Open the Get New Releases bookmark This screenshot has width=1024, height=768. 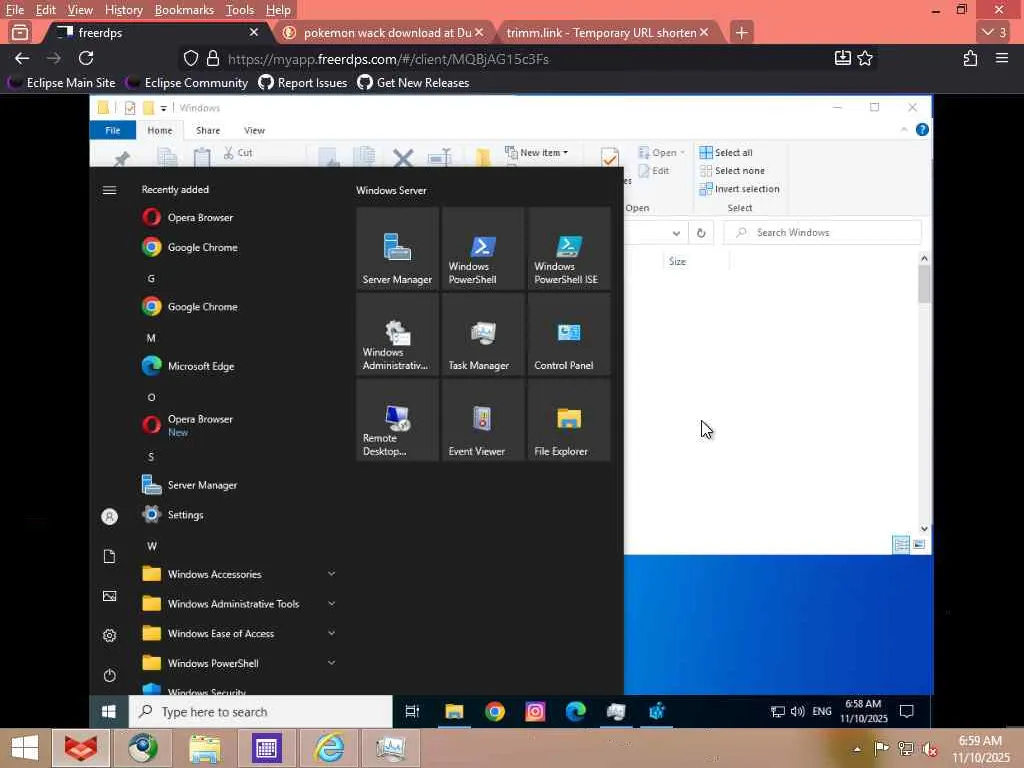click(413, 83)
